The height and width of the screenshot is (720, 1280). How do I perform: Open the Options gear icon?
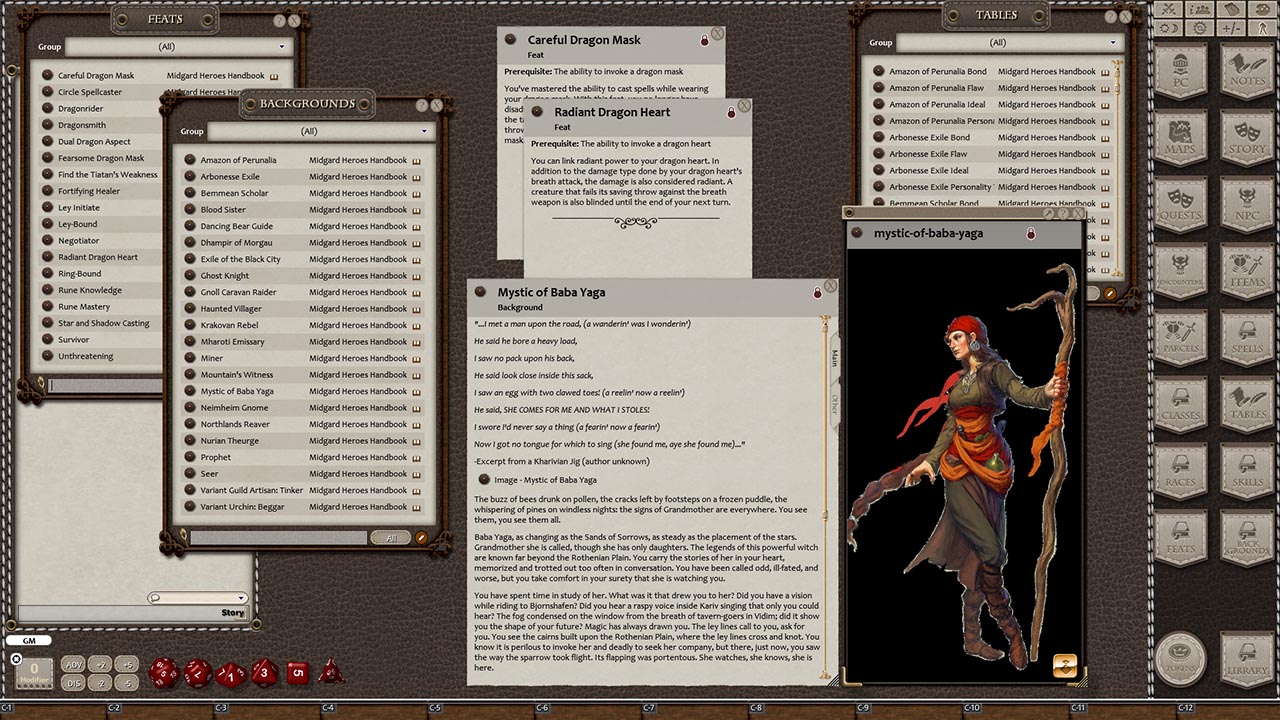(x=1200, y=28)
